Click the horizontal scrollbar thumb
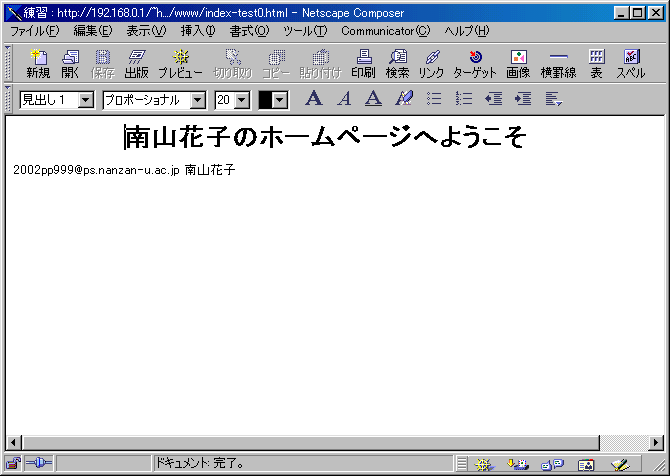Screen dimensions: 670x476 click(311, 443)
